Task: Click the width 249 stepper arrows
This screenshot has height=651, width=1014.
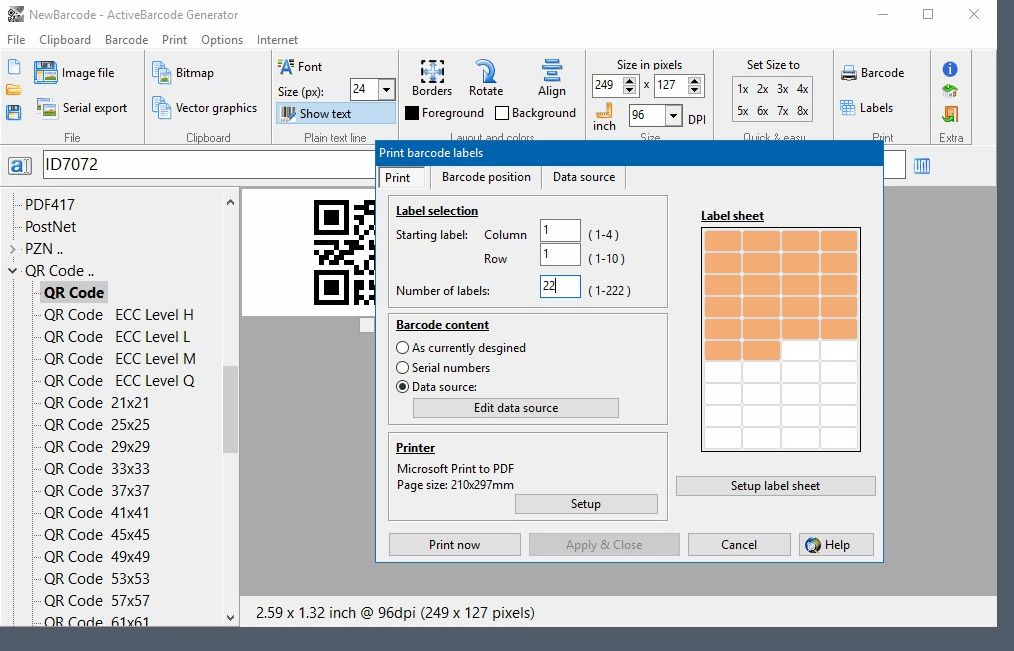Action: tap(630, 85)
